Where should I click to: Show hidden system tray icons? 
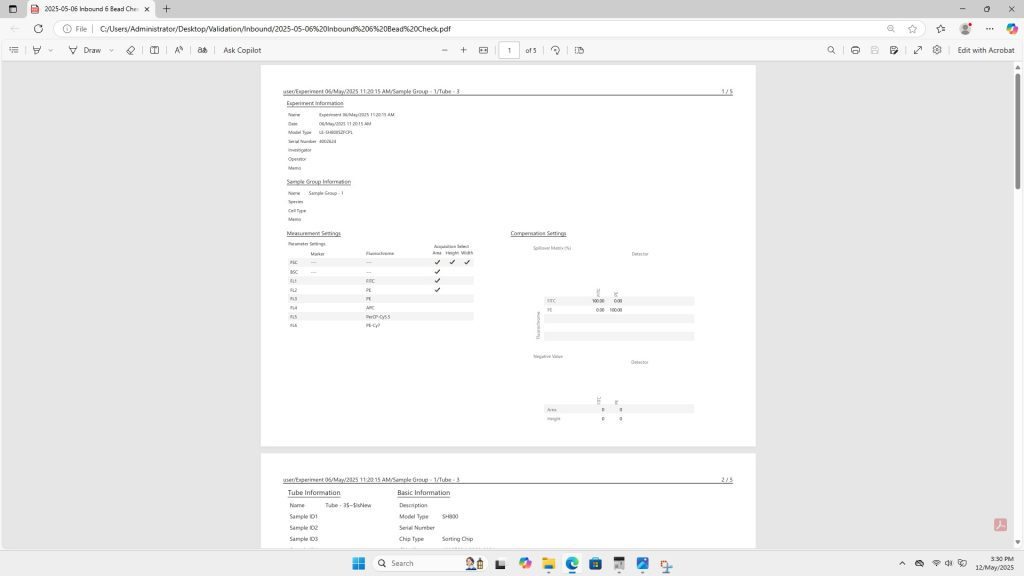pos(902,563)
